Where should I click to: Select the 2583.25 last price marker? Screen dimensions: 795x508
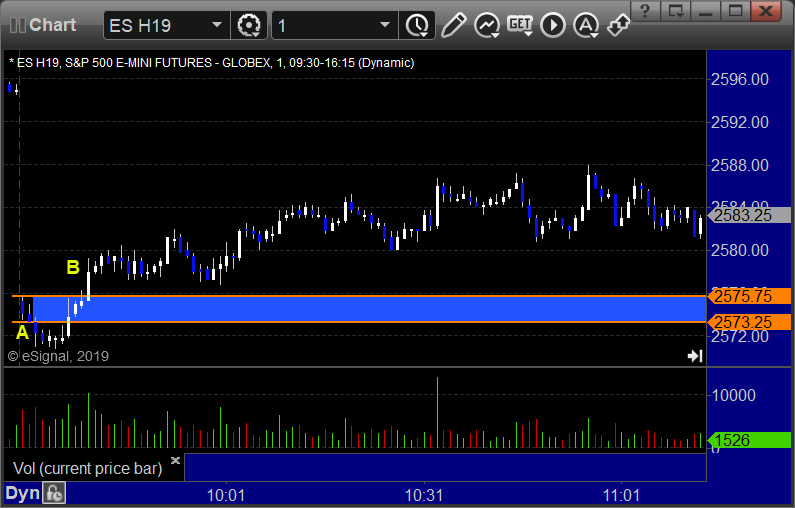(749, 215)
